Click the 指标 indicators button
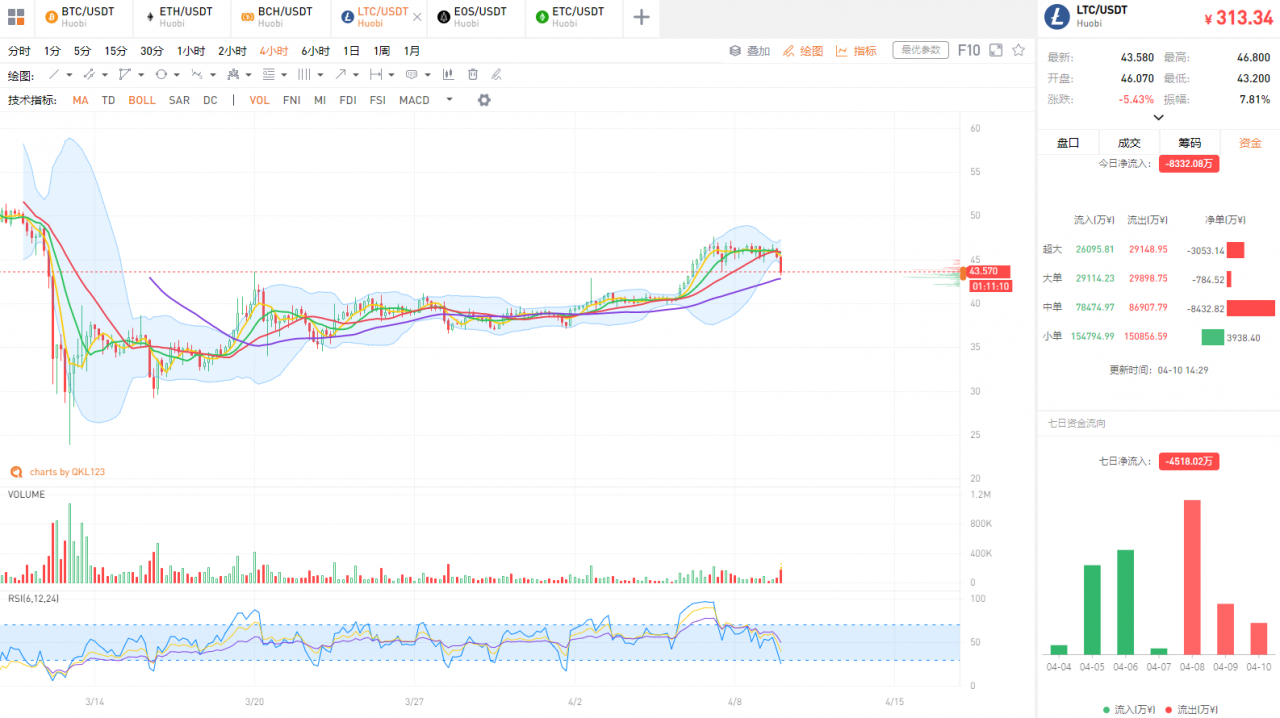Viewport: 1280px width, 718px height. [x=857, y=50]
